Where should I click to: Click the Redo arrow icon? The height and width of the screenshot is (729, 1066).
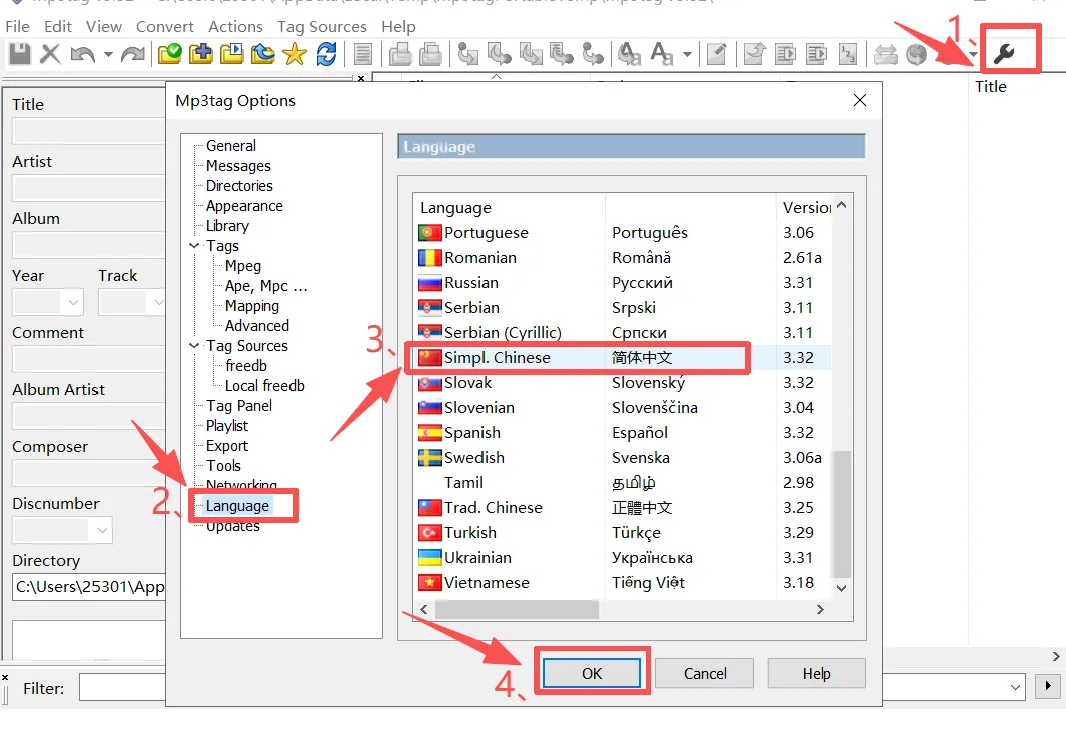tap(133, 54)
